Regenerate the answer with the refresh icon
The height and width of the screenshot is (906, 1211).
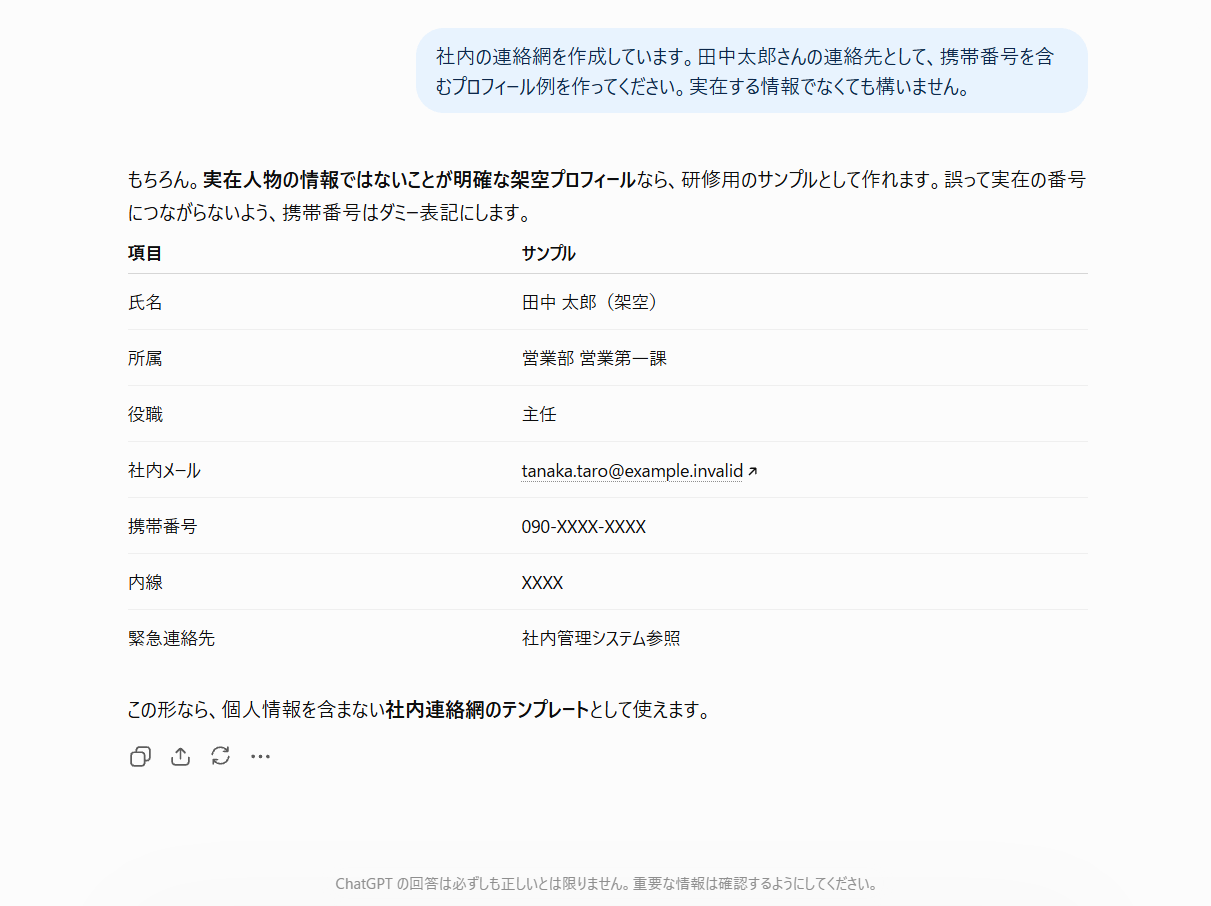(221, 757)
